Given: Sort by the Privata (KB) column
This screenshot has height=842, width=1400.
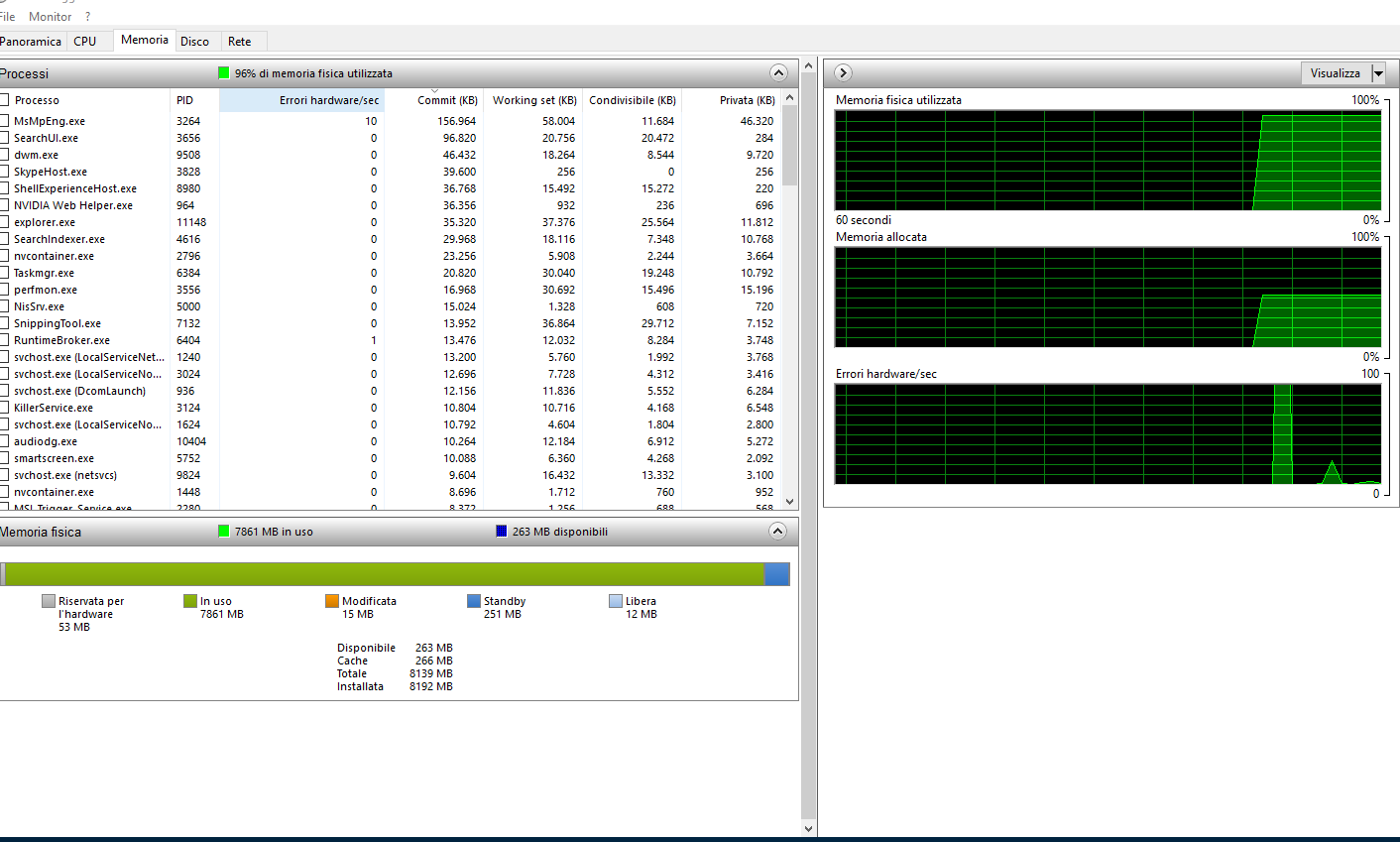Looking at the screenshot, I should point(732,100).
